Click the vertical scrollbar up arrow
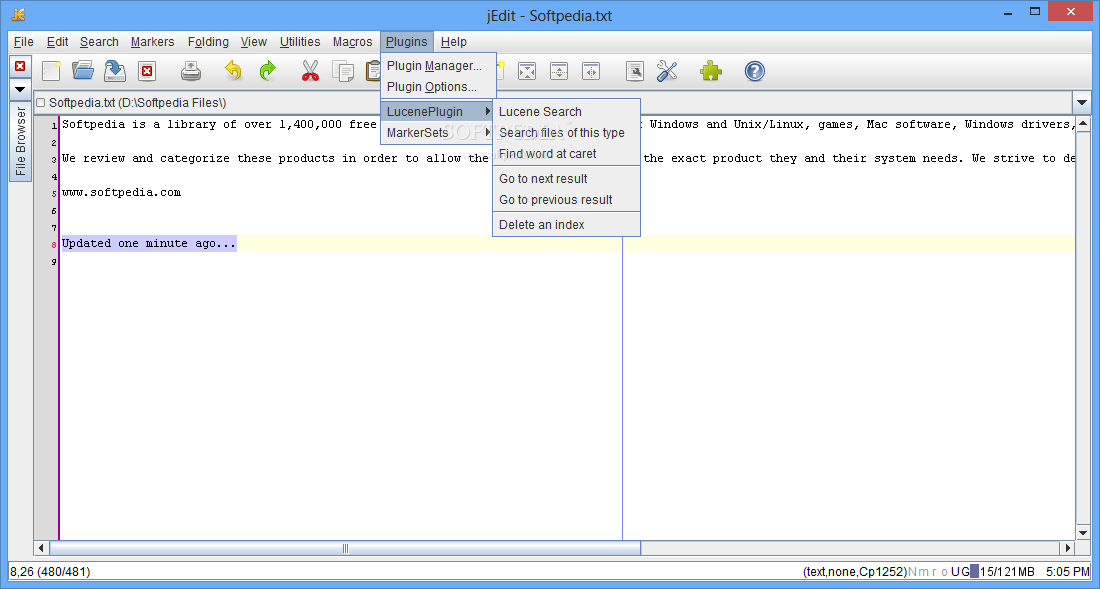The image size is (1100, 589). point(1082,124)
